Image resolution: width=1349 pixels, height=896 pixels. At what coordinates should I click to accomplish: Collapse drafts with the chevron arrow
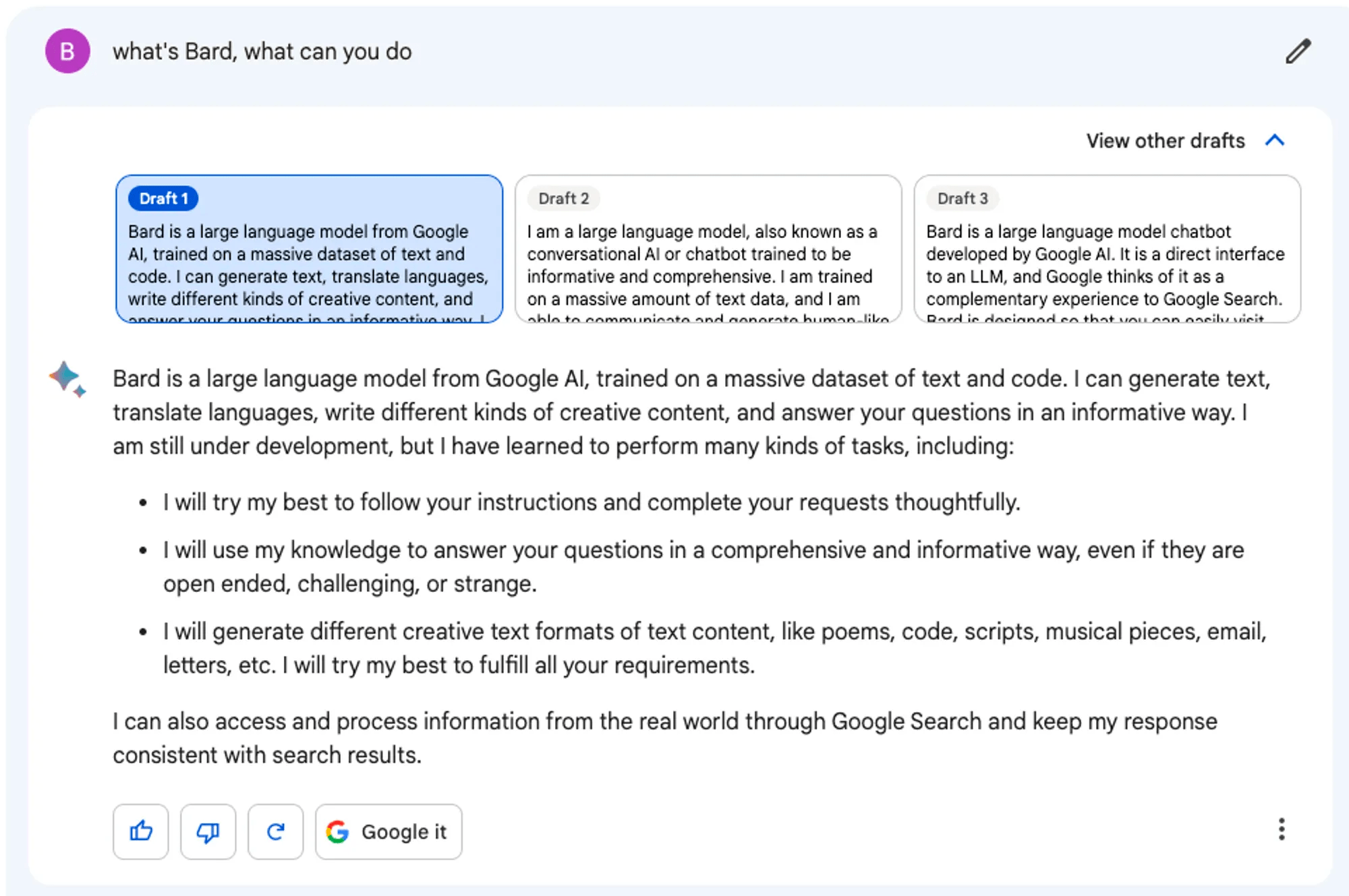[x=1275, y=140]
